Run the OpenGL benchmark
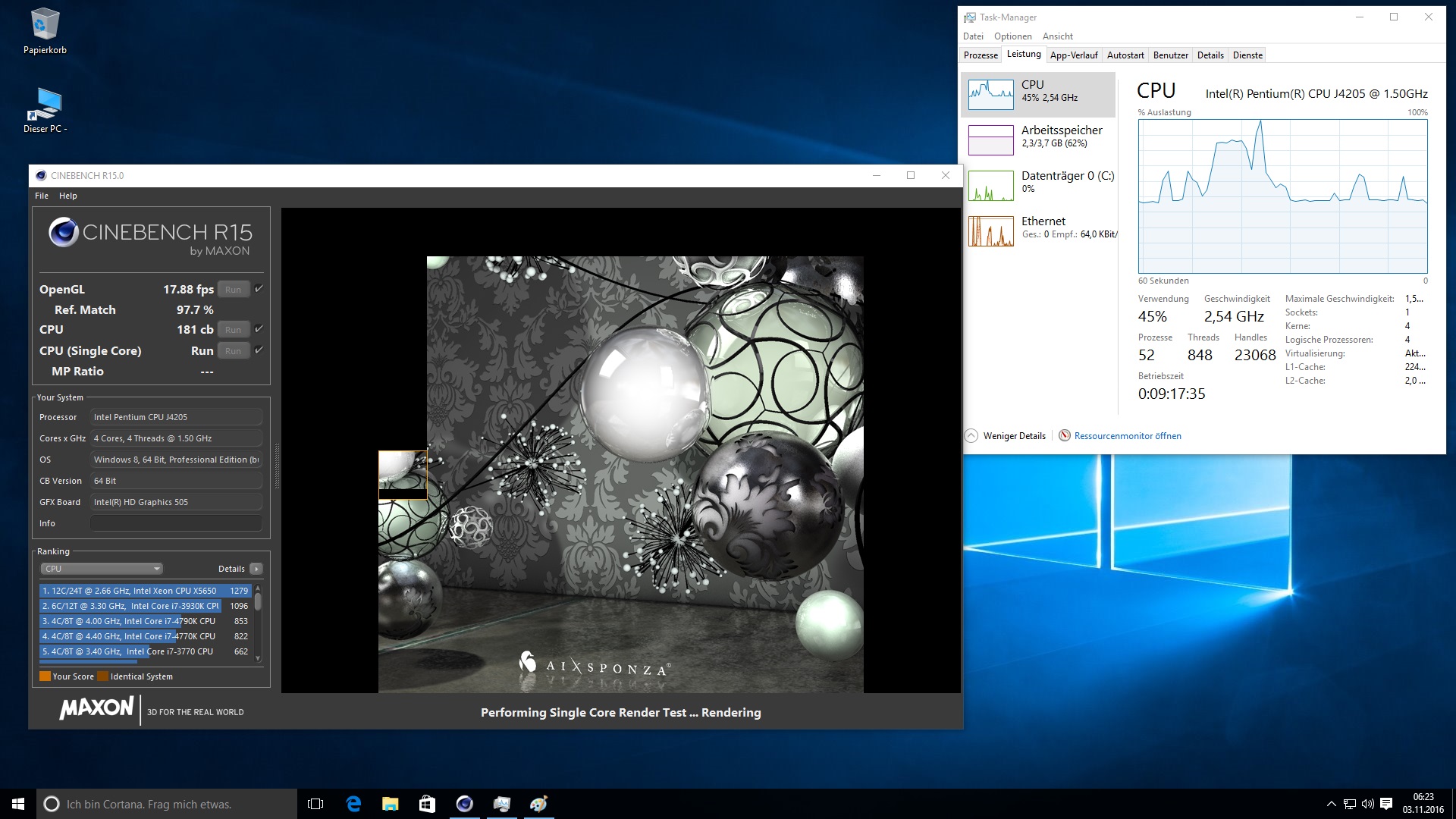 [x=234, y=289]
